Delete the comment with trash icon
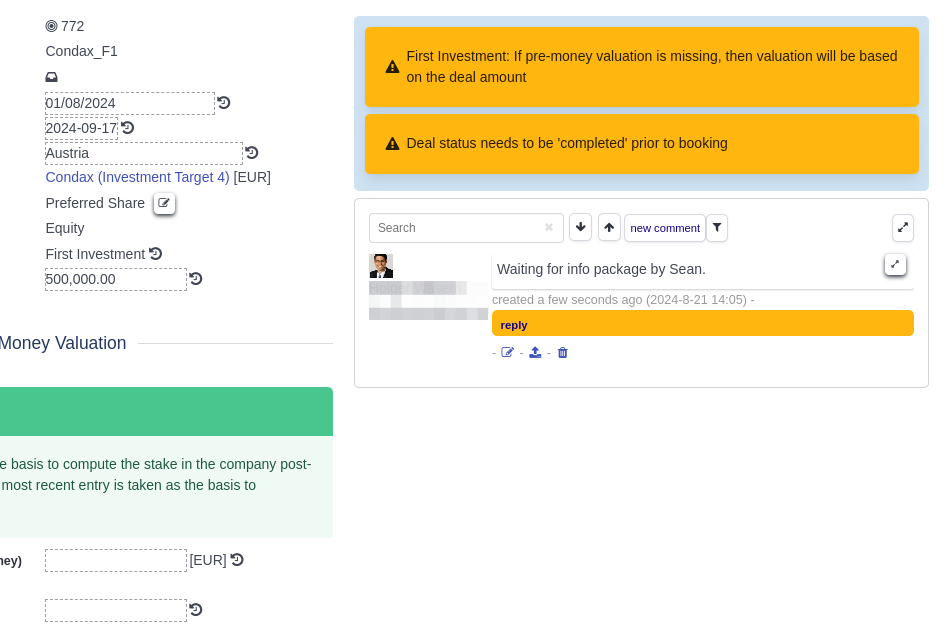 click(562, 353)
